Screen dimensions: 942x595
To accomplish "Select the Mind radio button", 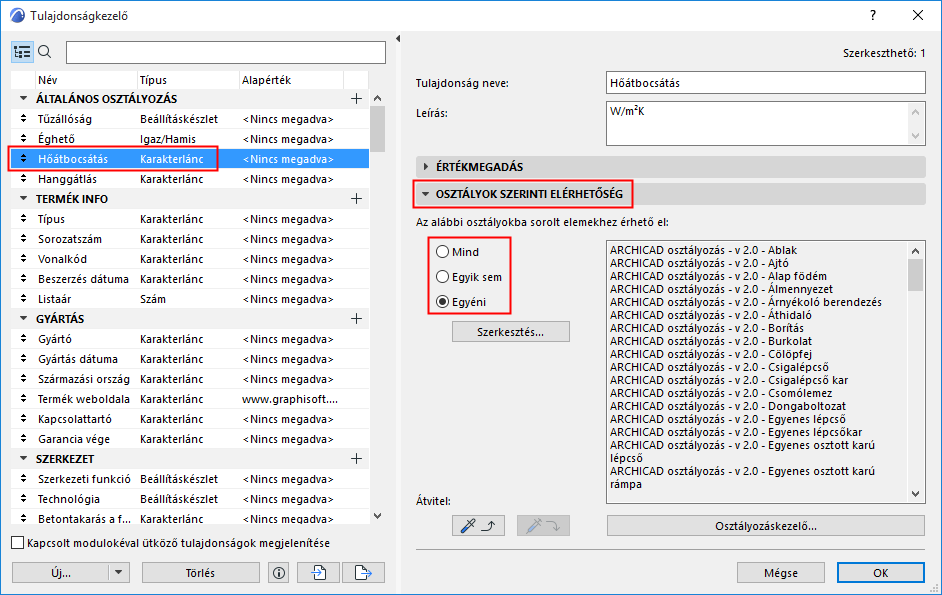I will tap(443, 252).
